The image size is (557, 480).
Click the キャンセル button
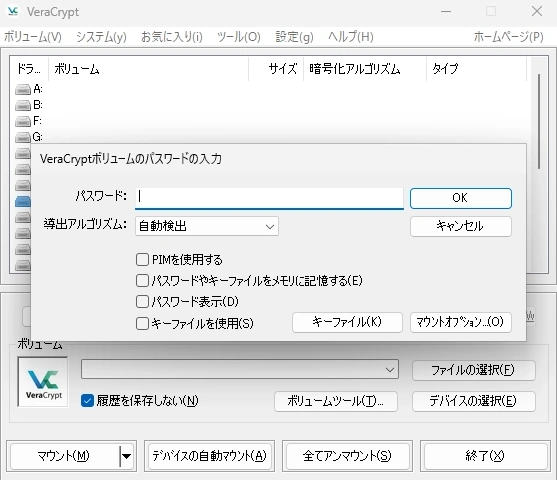point(461,226)
